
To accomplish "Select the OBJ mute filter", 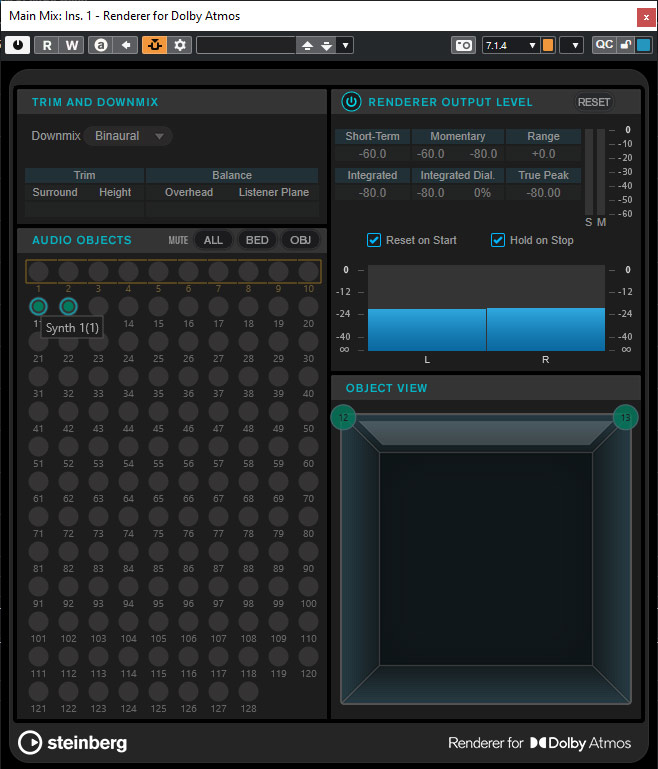I will tap(301, 240).
